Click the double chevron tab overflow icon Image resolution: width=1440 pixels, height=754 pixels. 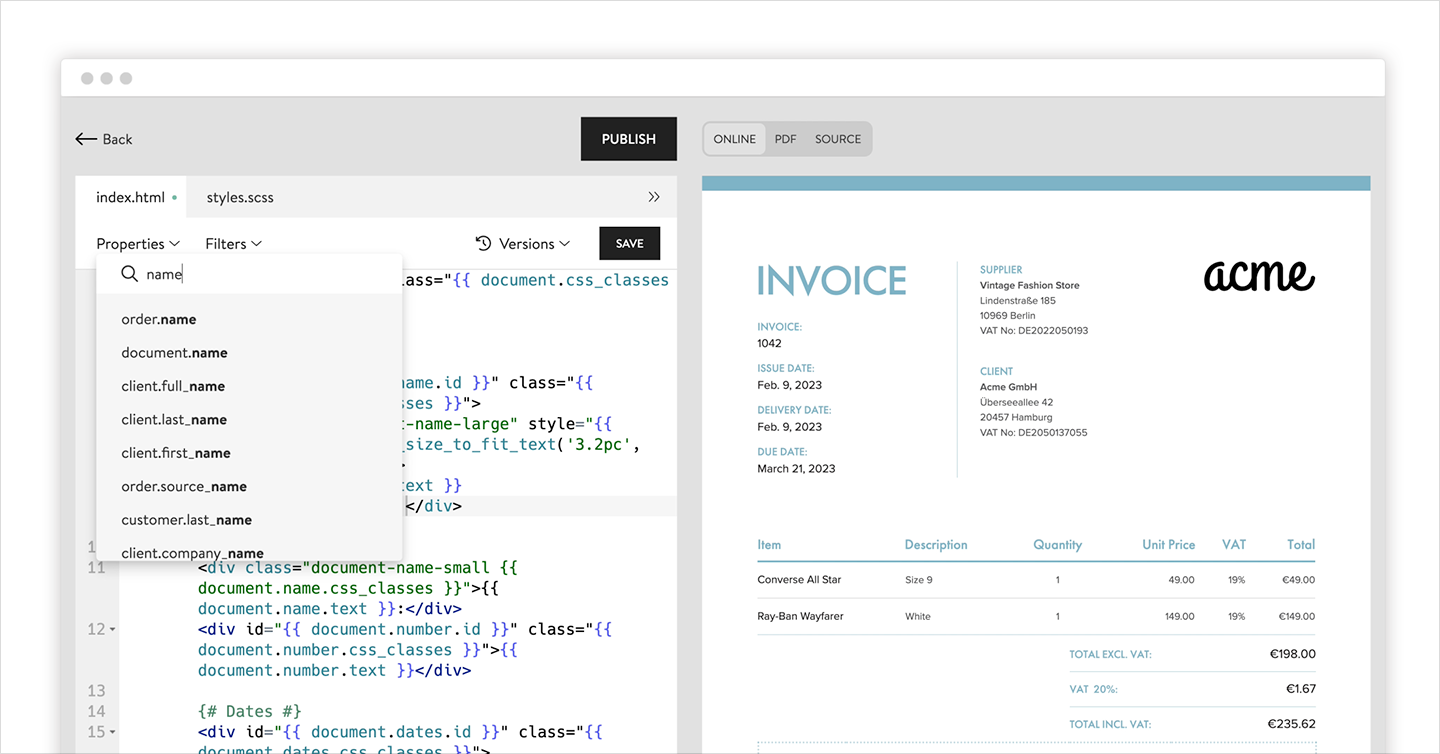coord(654,197)
